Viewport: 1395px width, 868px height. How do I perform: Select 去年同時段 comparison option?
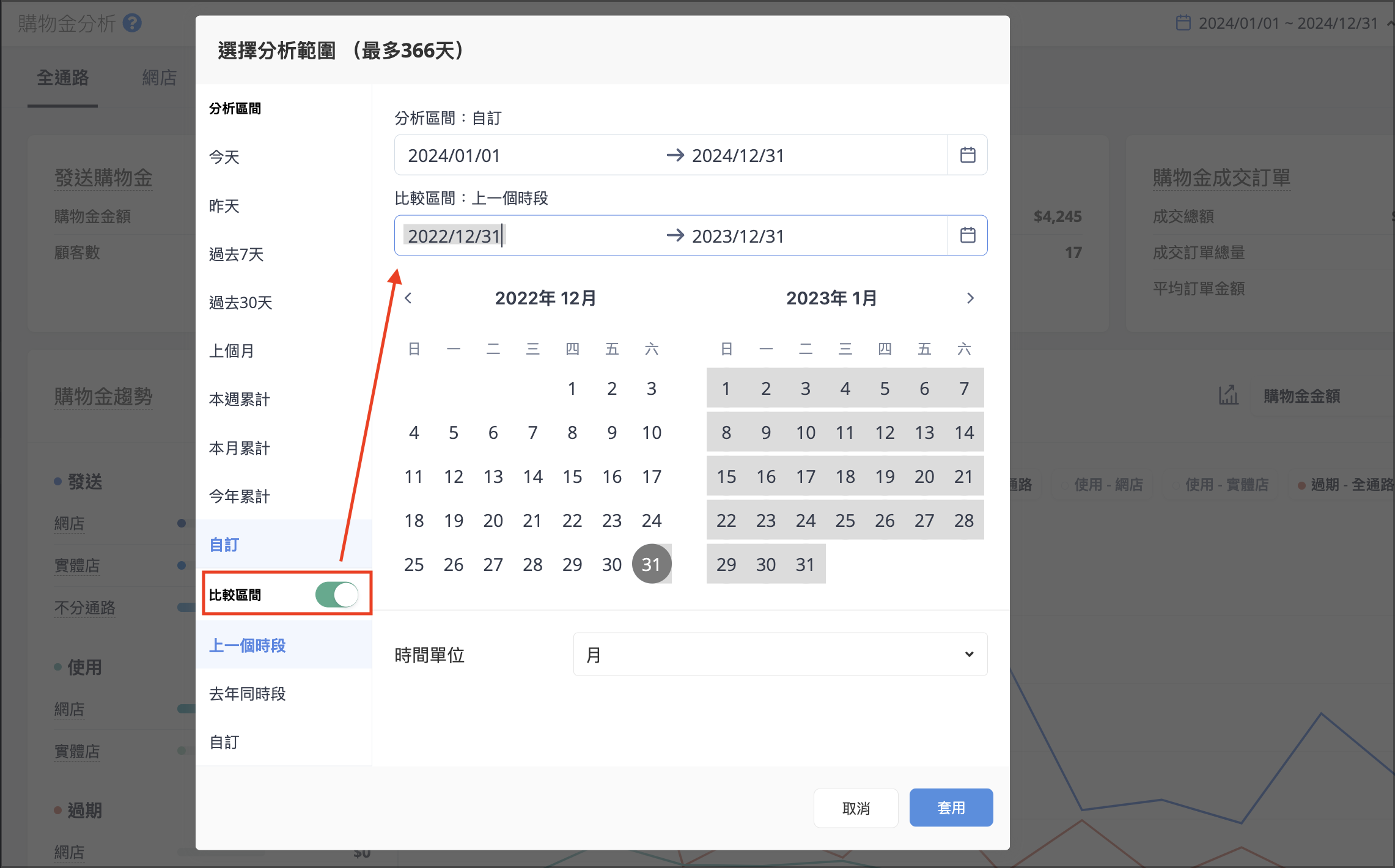click(248, 694)
